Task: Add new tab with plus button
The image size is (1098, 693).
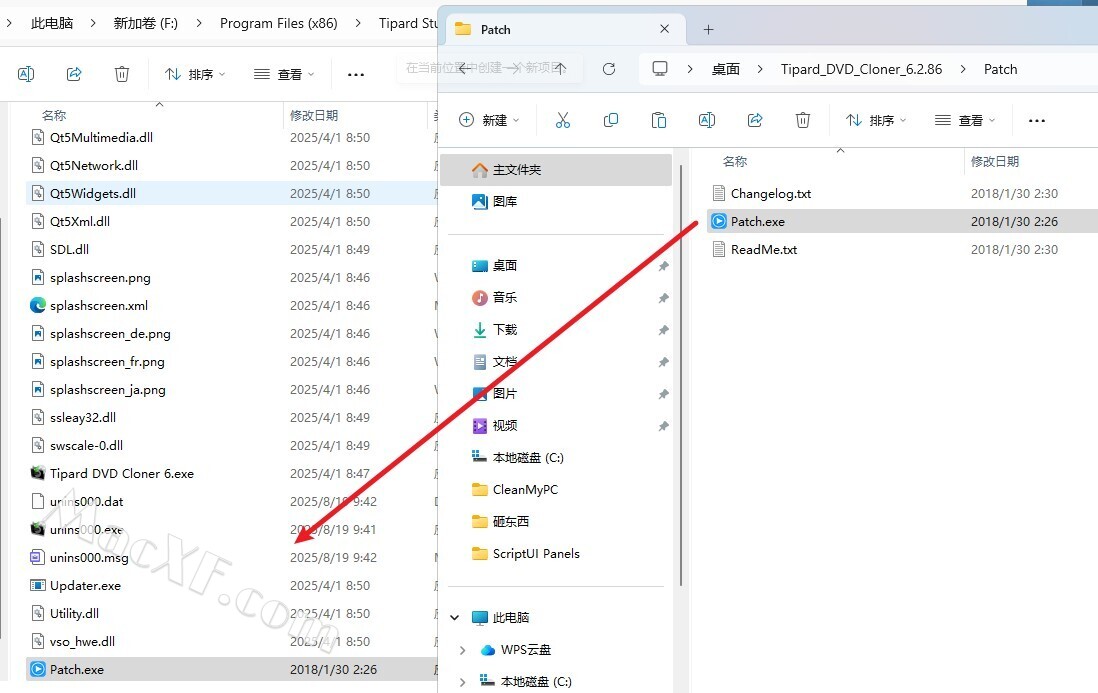Action: [x=709, y=29]
